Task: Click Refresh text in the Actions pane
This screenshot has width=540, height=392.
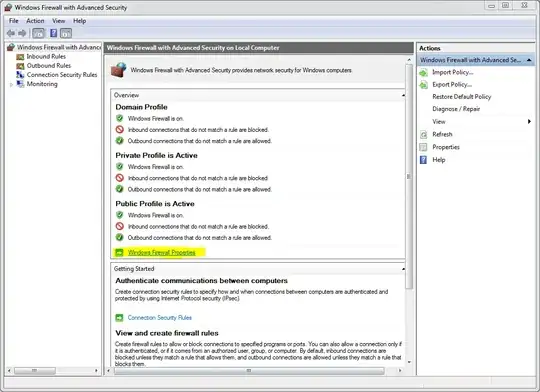Action: 442,134
